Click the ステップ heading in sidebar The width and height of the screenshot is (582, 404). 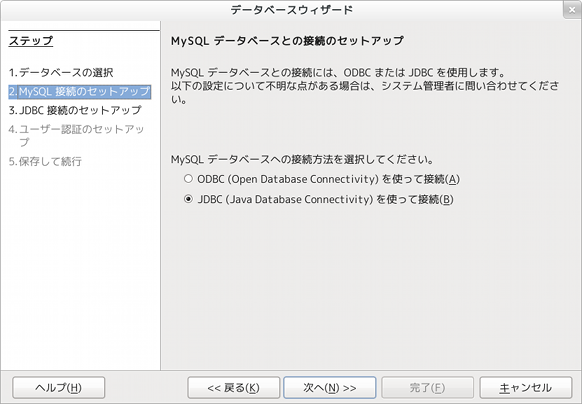click(x=31, y=40)
